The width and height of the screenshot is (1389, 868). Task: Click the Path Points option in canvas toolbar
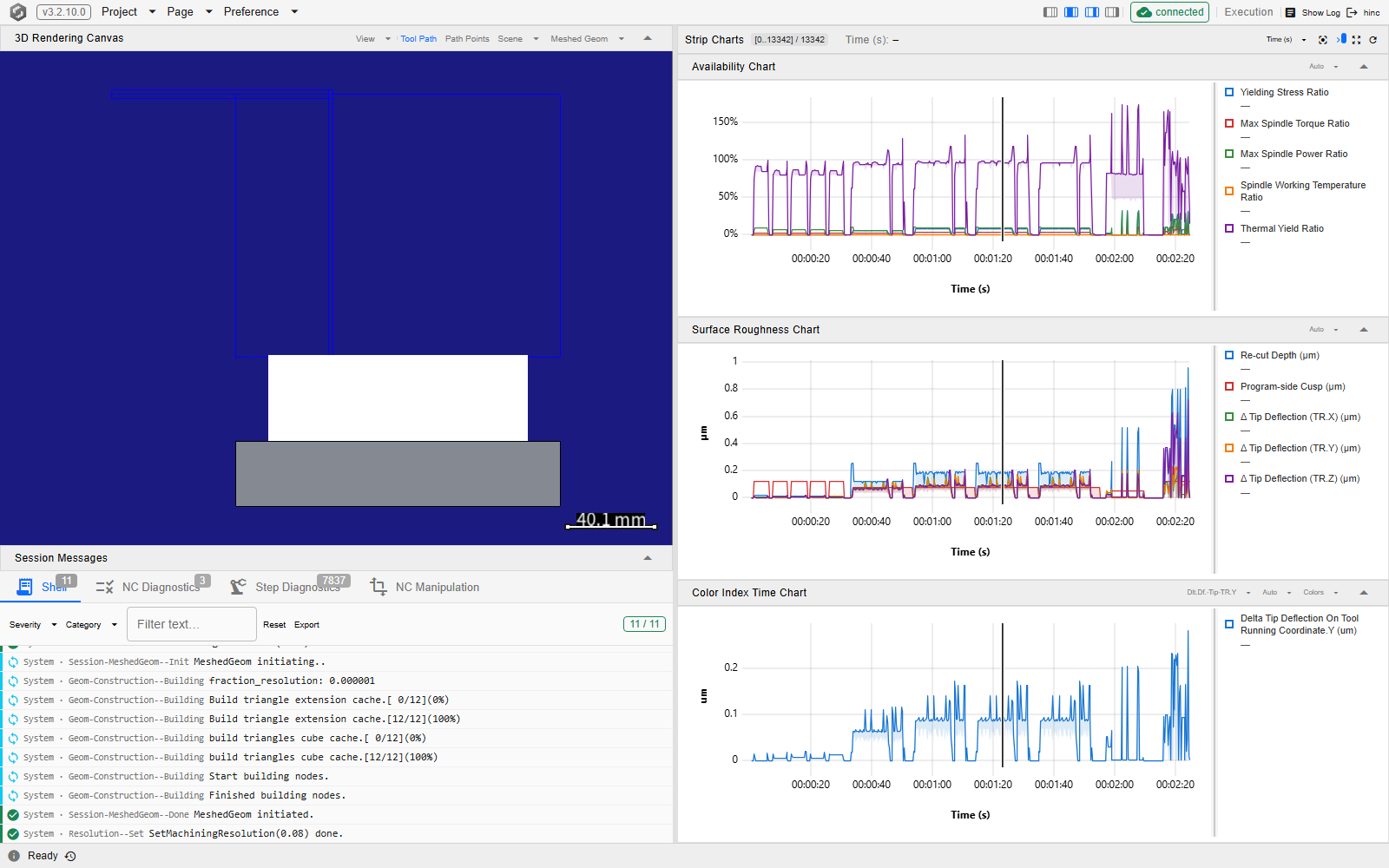click(467, 39)
